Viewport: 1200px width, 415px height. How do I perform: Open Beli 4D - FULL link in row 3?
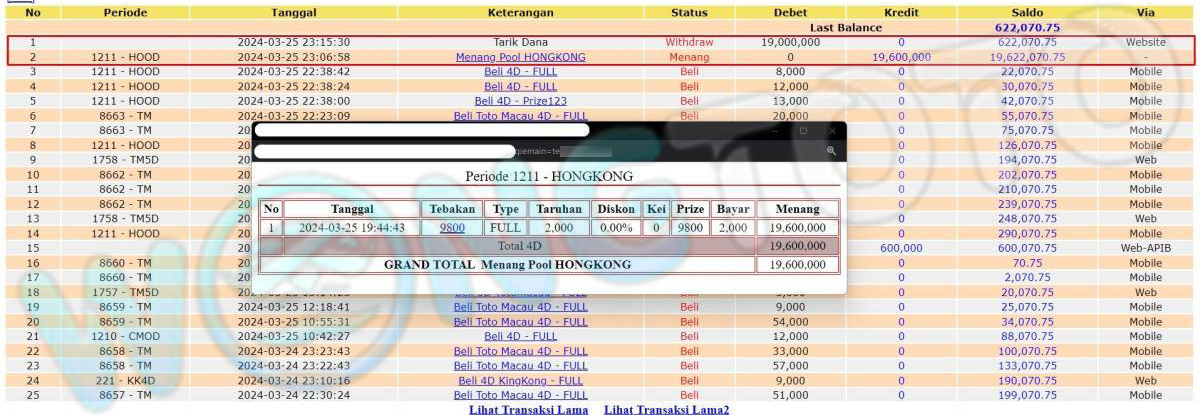pyautogui.click(x=520, y=72)
